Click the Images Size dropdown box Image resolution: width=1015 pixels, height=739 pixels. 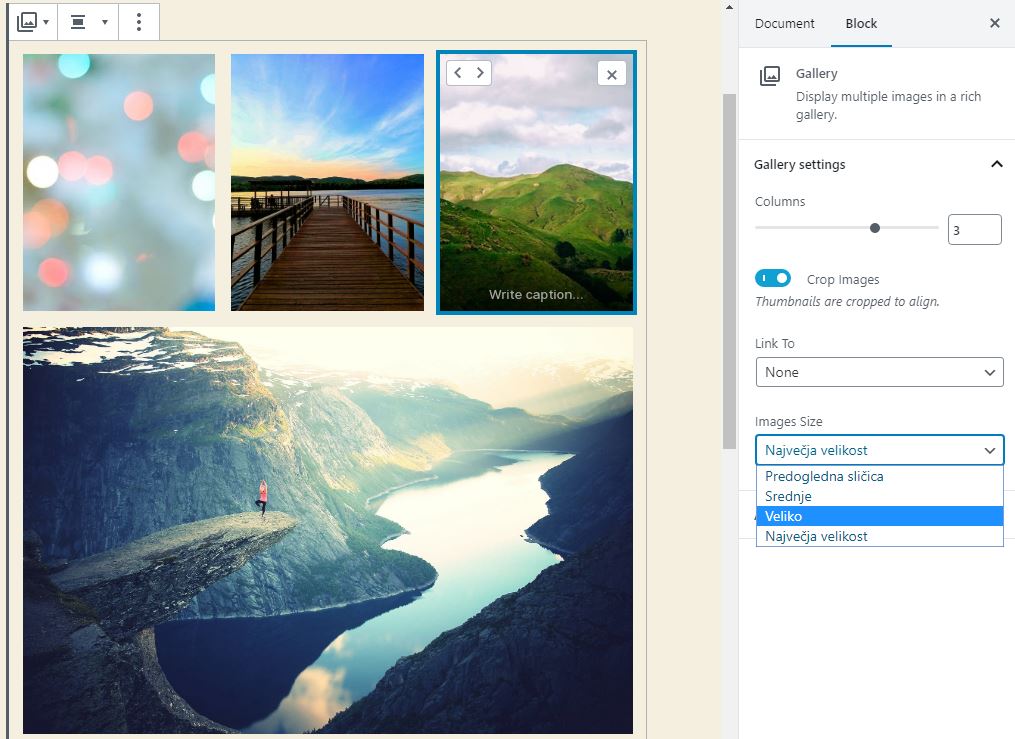click(x=879, y=450)
